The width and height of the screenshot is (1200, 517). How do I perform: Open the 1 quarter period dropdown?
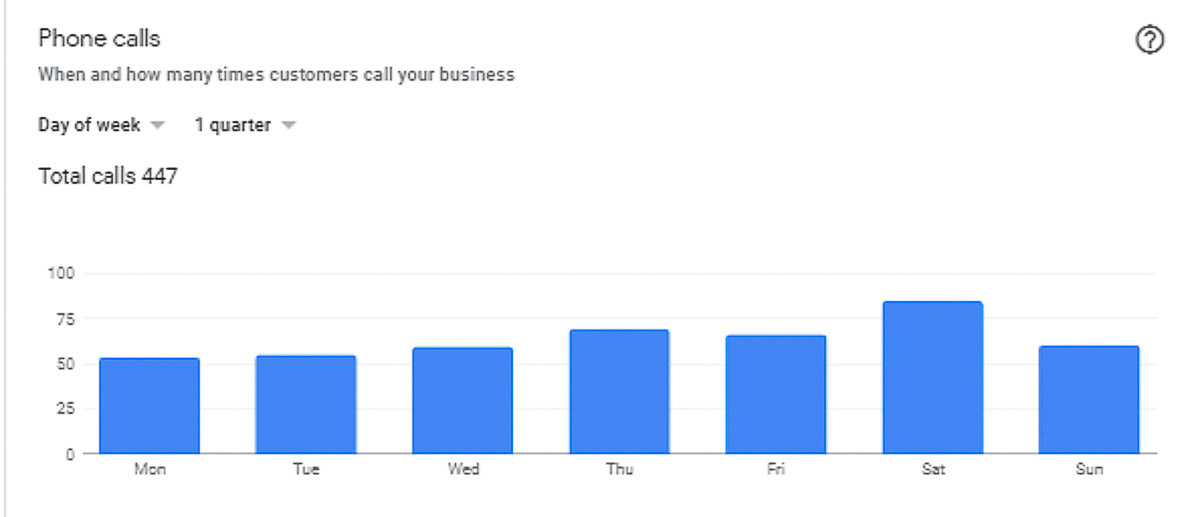pyautogui.click(x=246, y=125)
